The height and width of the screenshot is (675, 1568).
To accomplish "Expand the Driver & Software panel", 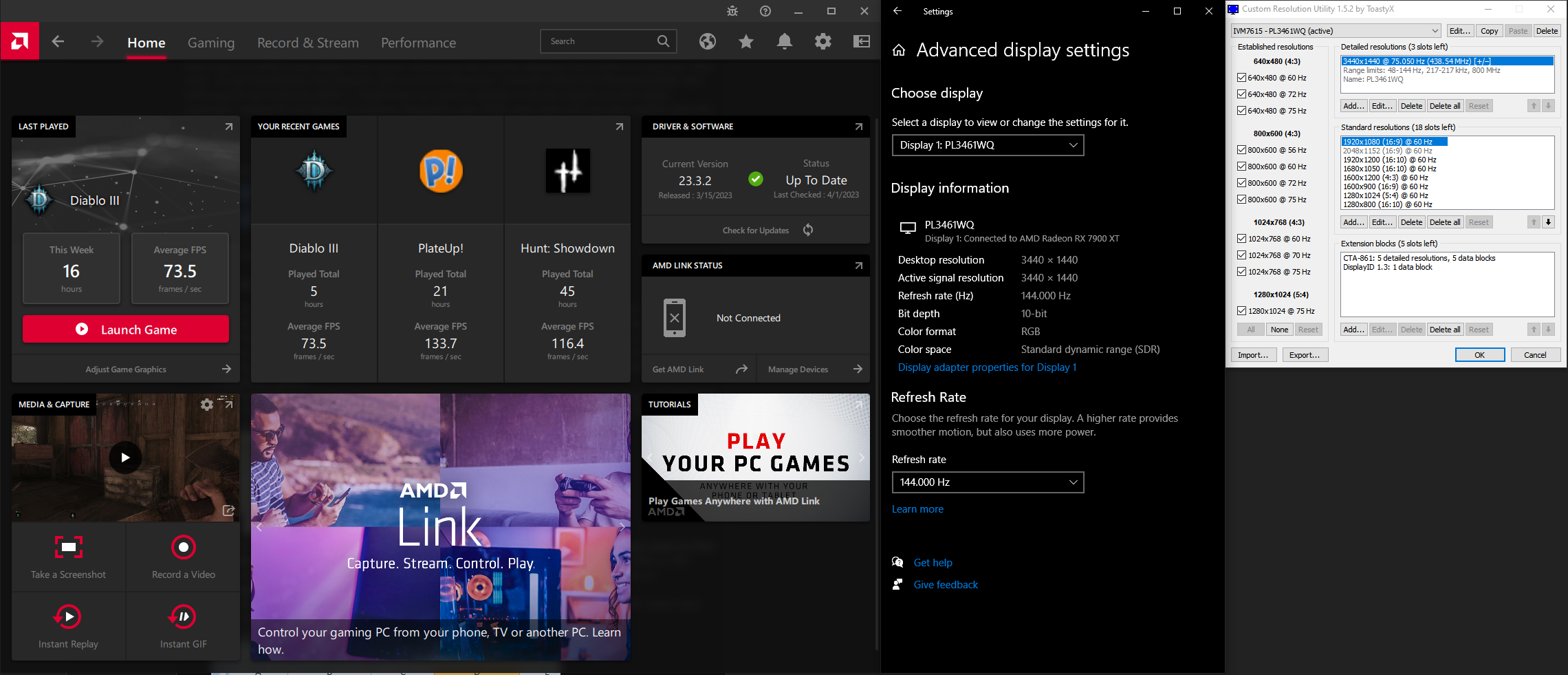I will click(859, 127).
